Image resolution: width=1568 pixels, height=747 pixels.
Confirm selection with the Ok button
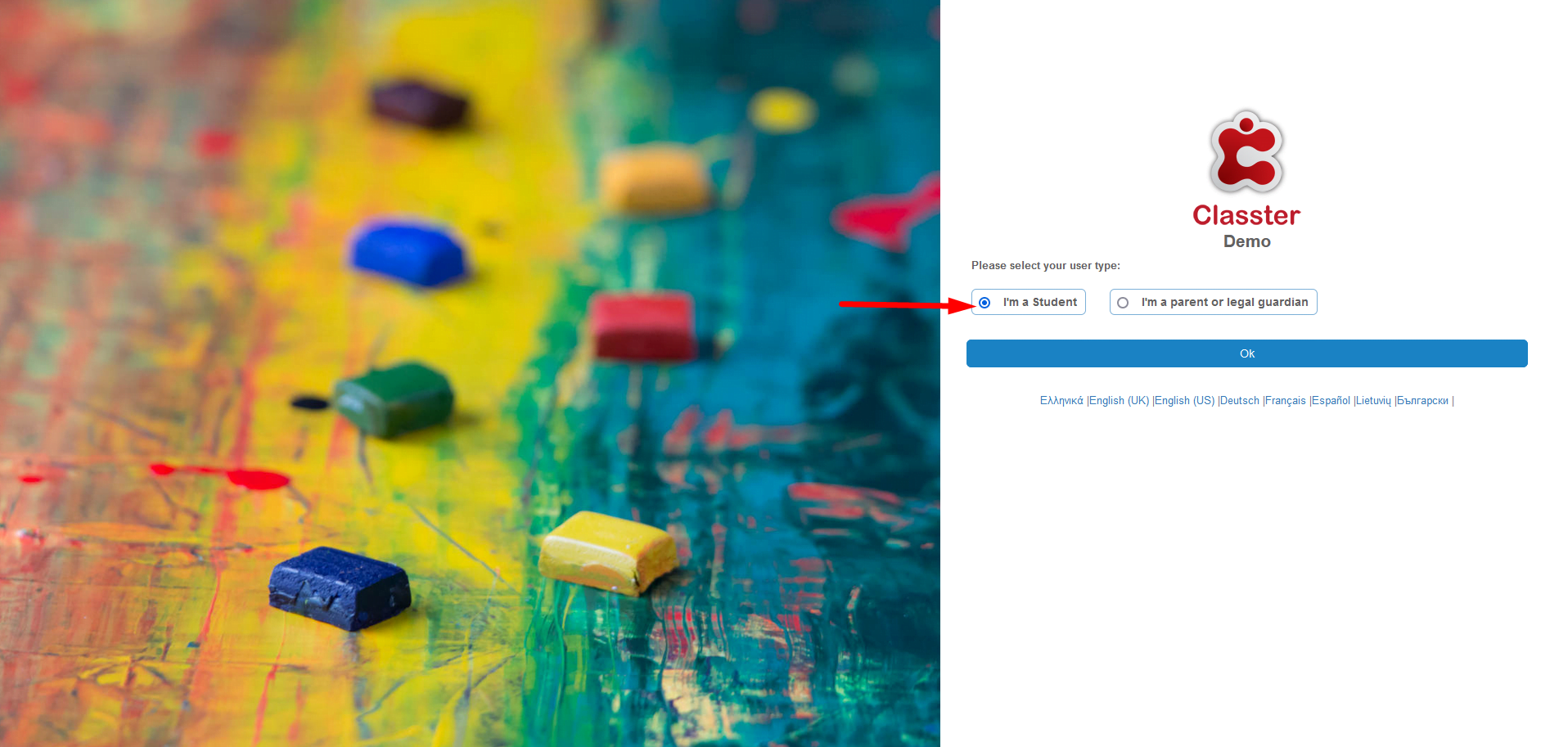1246,353
